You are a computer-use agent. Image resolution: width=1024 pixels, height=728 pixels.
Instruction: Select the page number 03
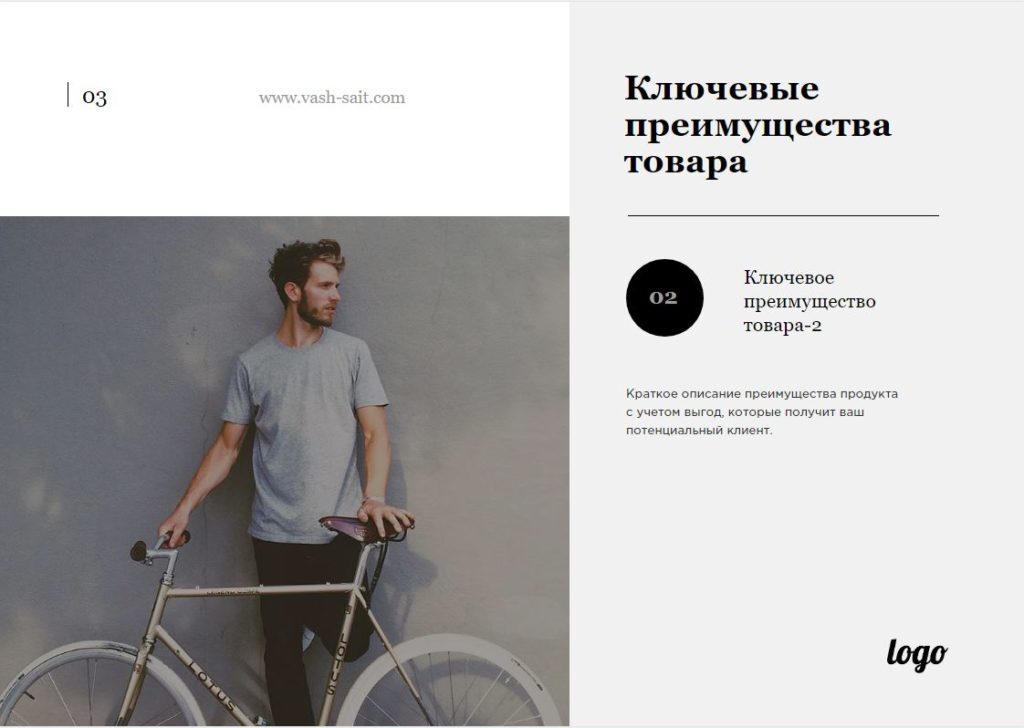(x=95, y=97)
